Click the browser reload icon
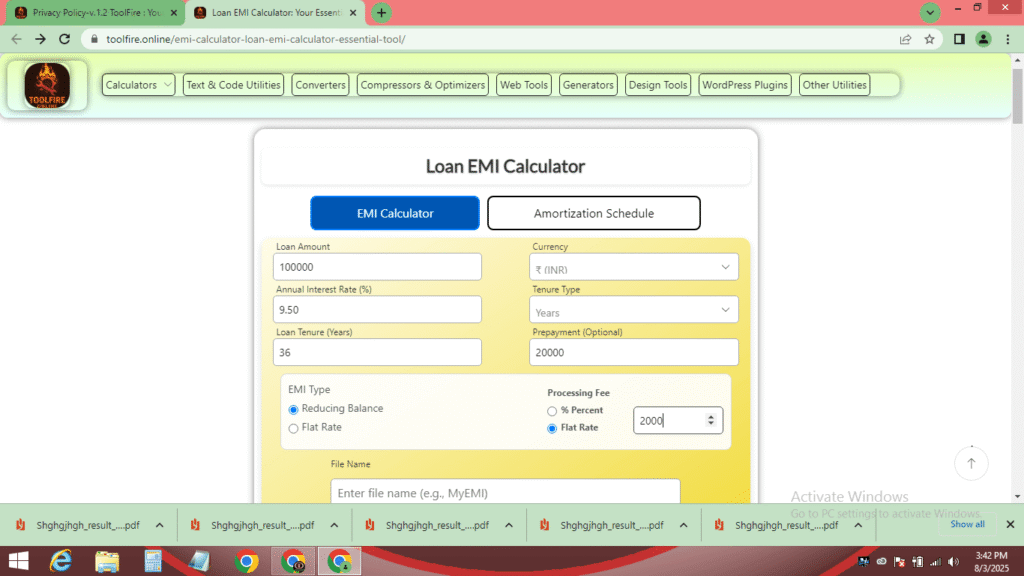This screenshot has width=1024, height=576. 66,39
